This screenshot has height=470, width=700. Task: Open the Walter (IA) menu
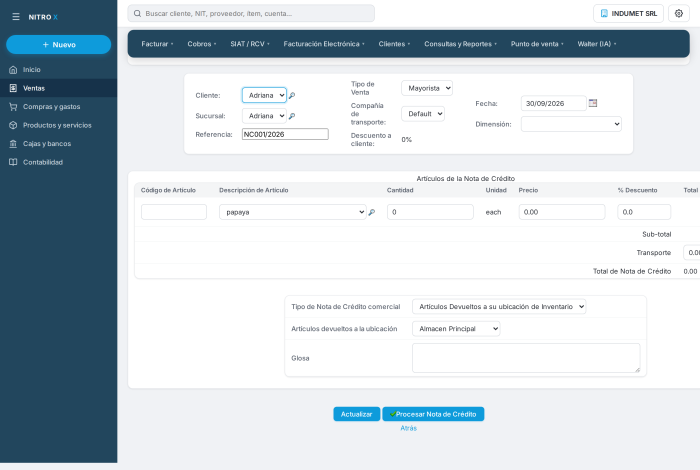coord(597,44)
